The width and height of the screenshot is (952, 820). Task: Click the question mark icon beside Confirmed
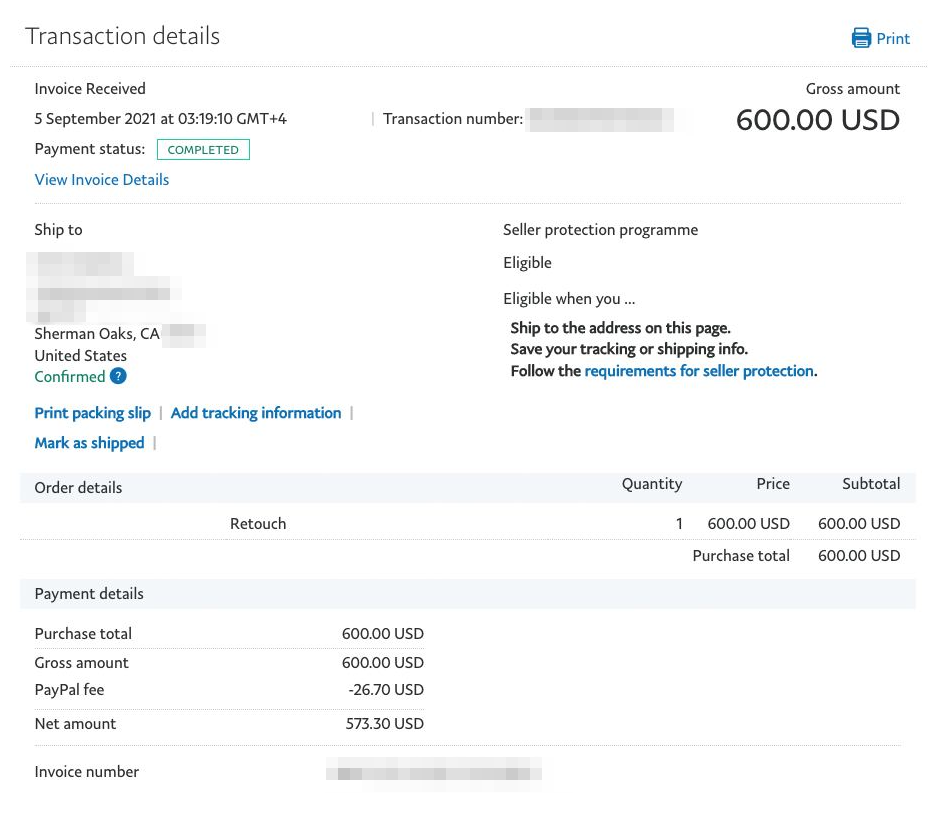(119, 377)
